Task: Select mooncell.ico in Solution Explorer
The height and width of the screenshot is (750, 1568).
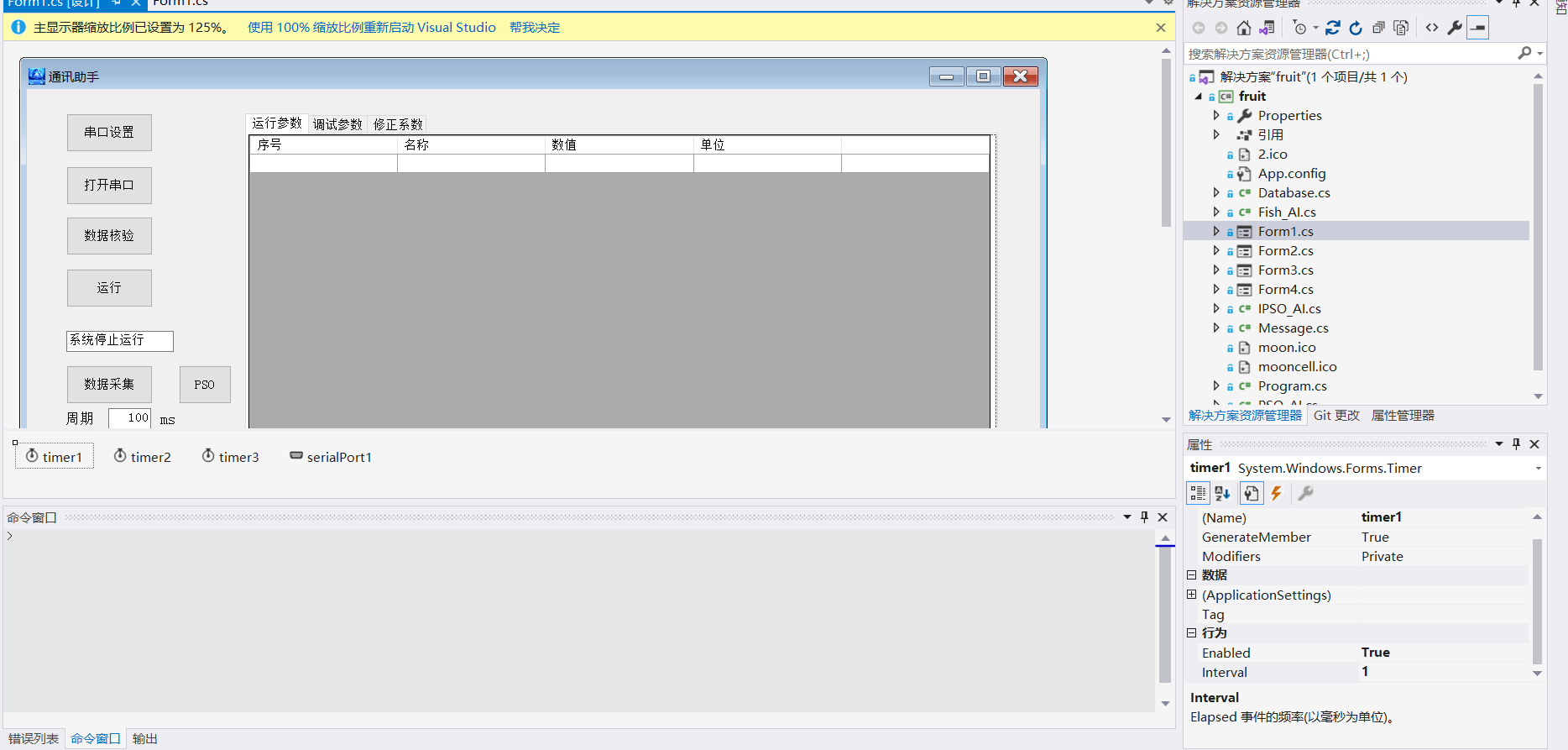Action: click(1297, 367)
